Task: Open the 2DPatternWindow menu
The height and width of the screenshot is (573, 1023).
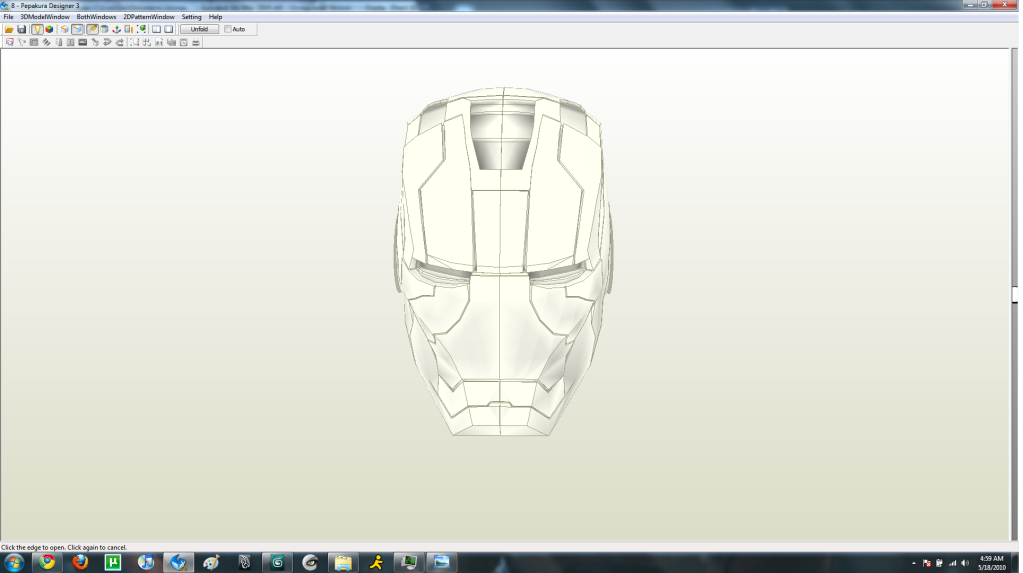Action: click(x=149, y=17)
